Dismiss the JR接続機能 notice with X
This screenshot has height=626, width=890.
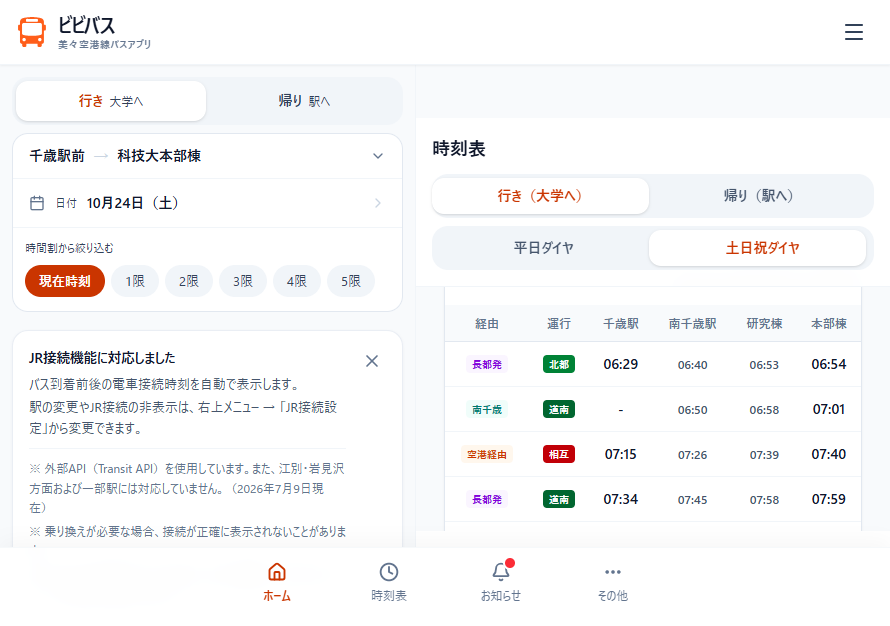click(x=372, y=361)
